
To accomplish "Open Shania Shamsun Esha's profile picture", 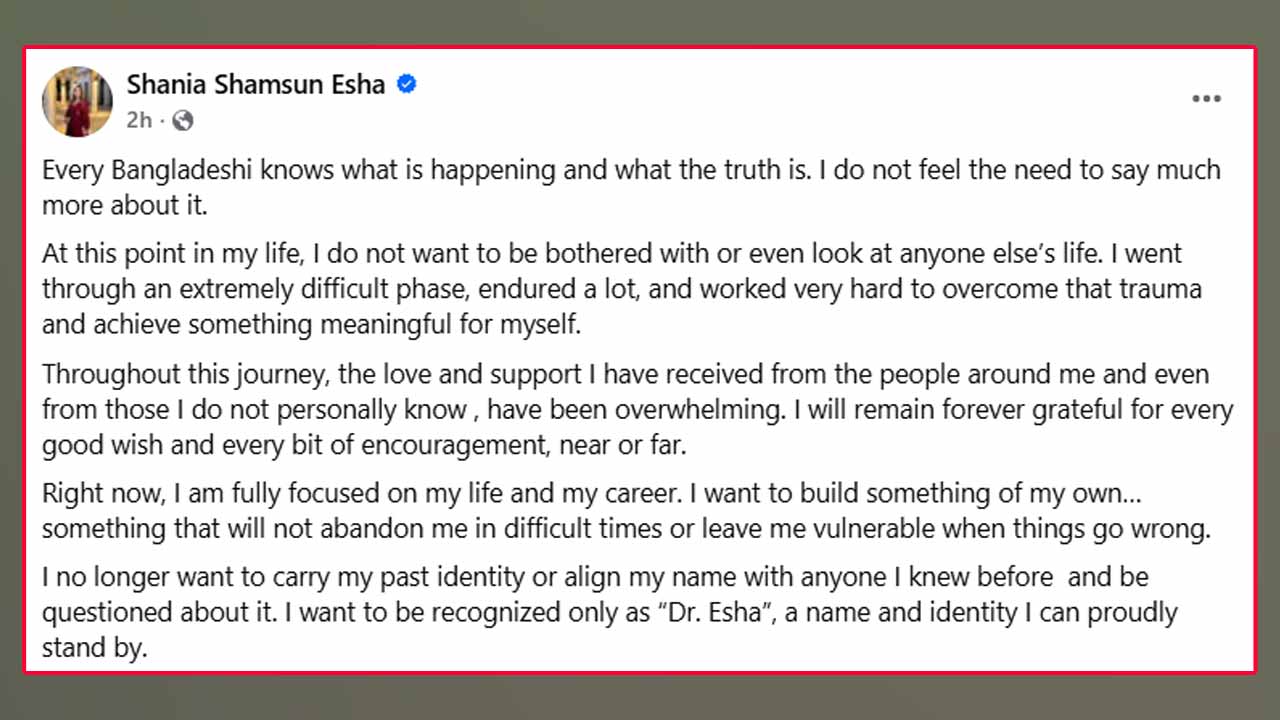I will (x=77, y=102).
